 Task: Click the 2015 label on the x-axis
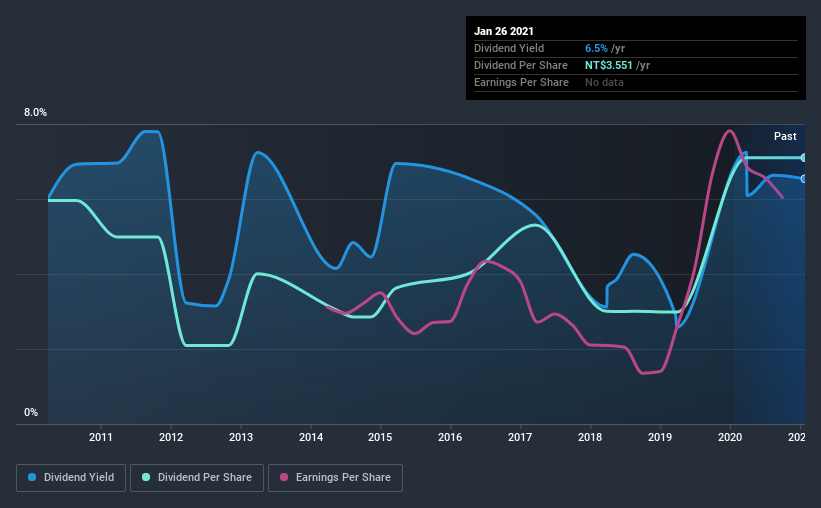380,437
